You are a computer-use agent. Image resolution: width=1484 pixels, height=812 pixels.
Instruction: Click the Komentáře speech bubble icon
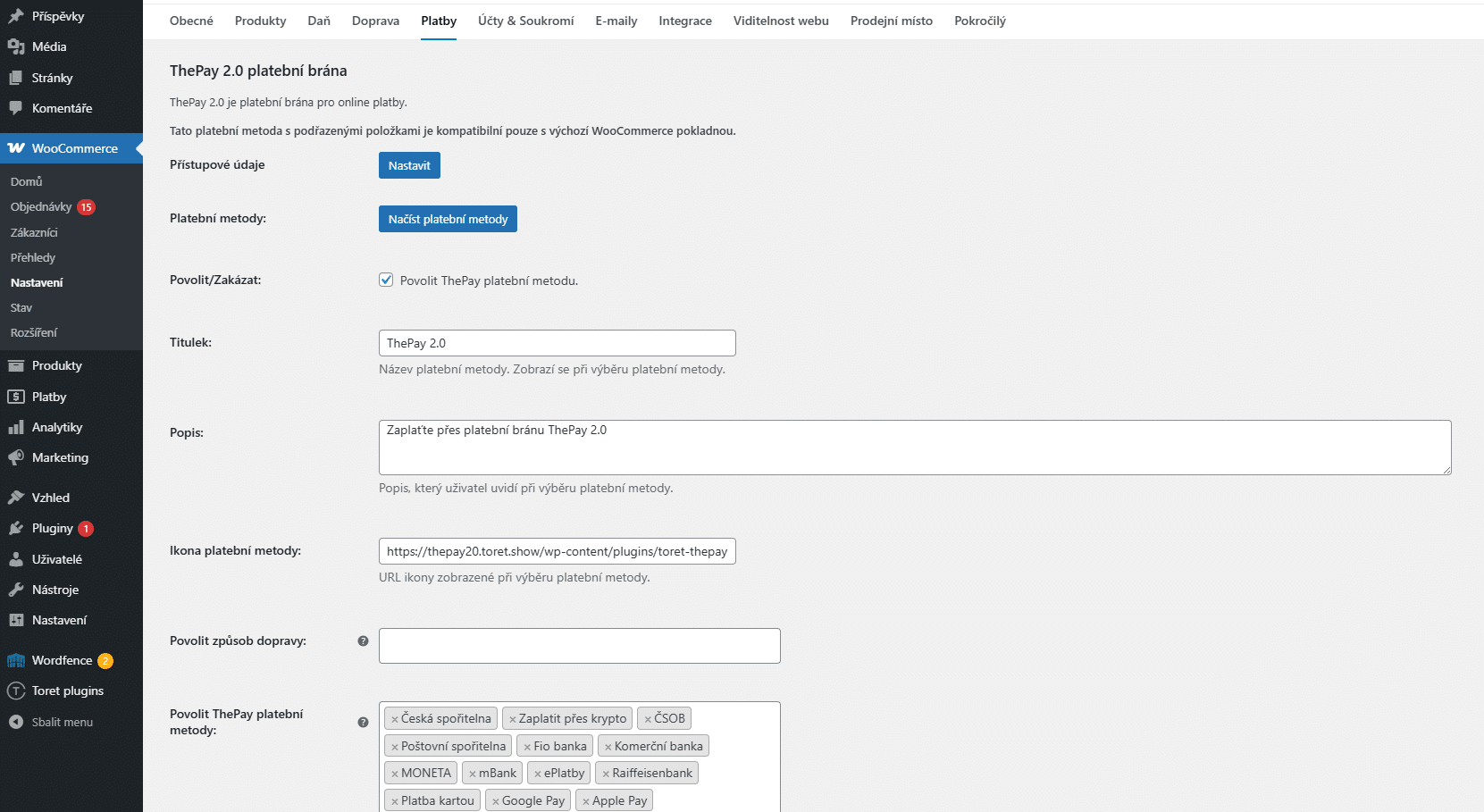point(16,108)
